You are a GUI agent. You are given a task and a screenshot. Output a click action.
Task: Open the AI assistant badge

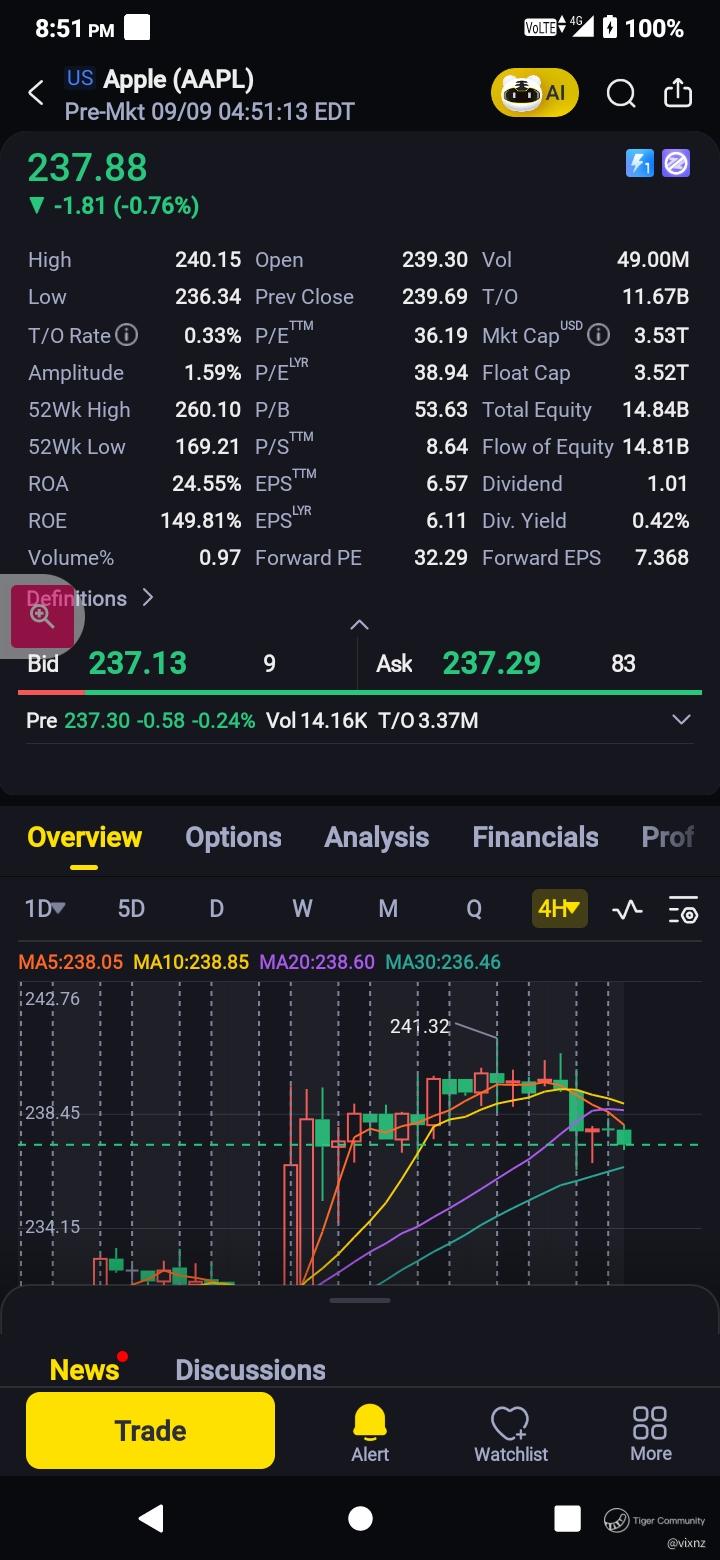[534, 93]
